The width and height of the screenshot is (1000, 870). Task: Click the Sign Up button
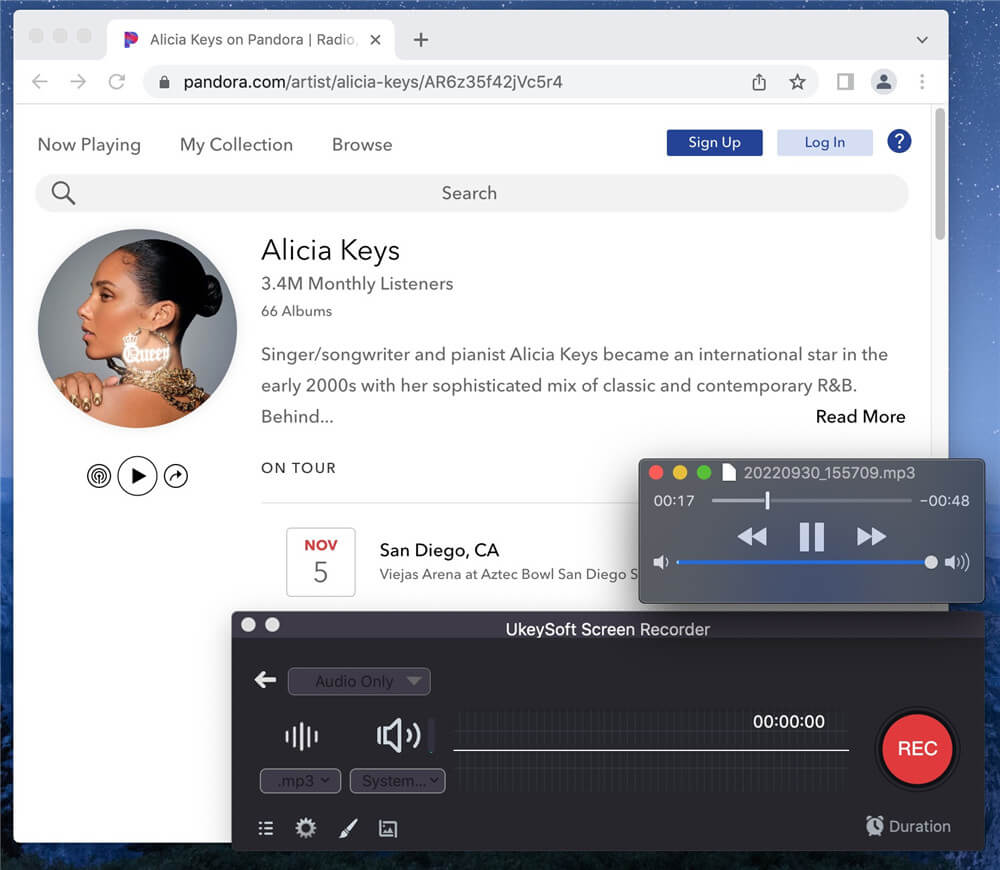click(714, 142)
